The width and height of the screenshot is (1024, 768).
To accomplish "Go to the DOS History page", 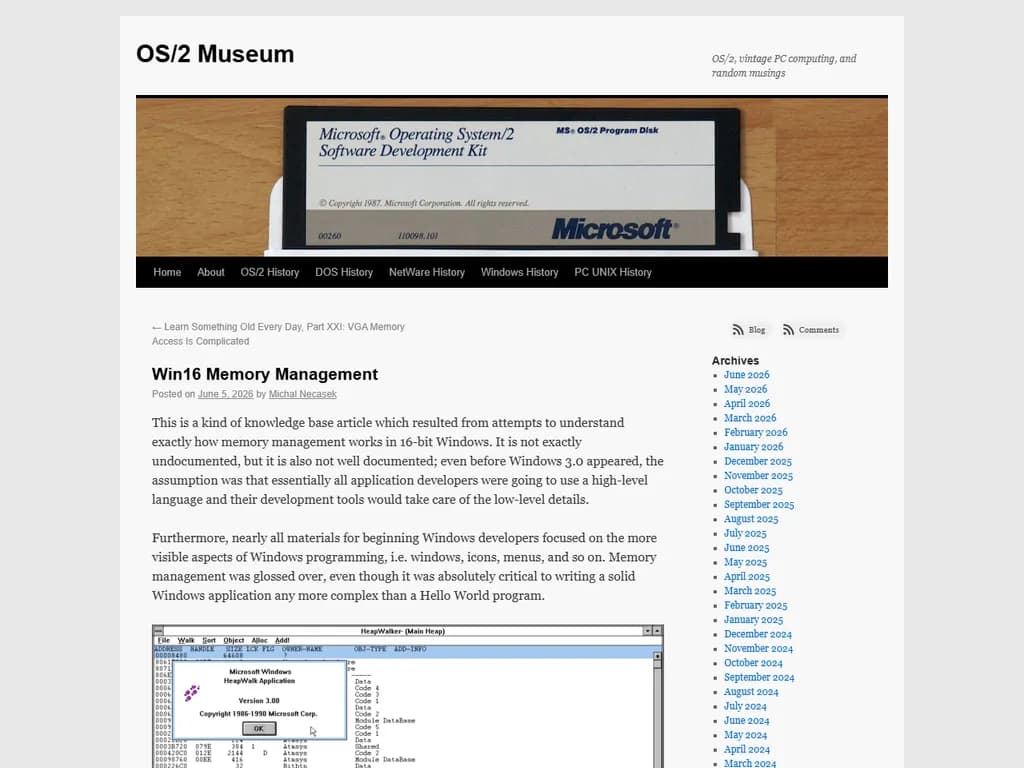I will (x=344, y=272).
